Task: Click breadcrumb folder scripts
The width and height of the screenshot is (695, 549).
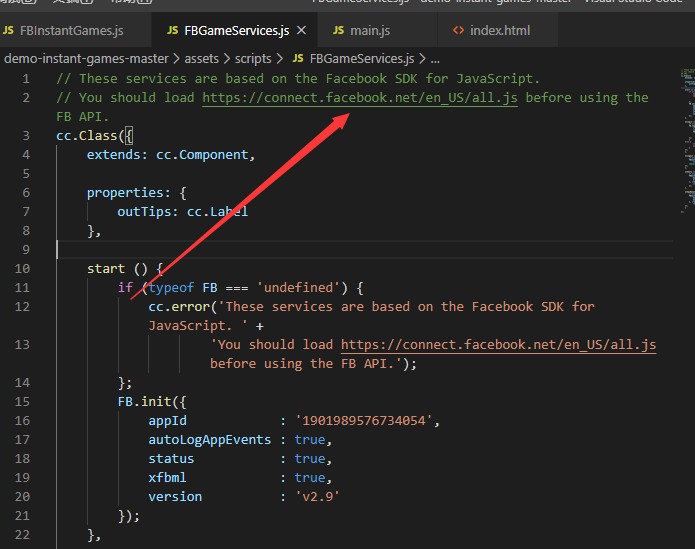Action: (x=253, y=58)
